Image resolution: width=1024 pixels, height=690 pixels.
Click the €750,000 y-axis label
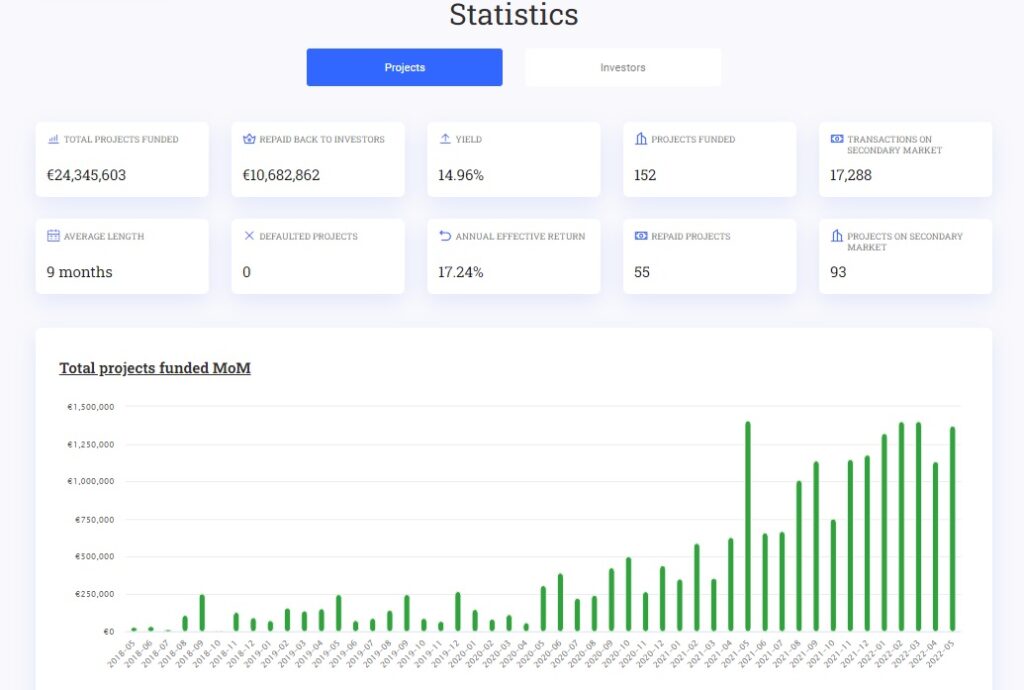tap(95, 520)
